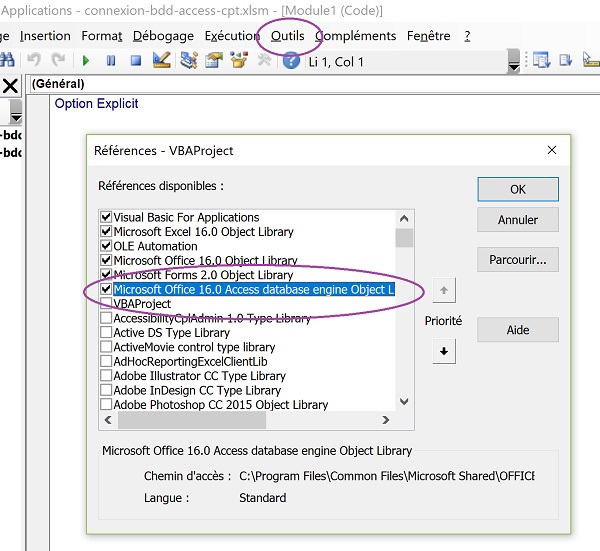Open Visual Basic Help question icon

(291, 61)
